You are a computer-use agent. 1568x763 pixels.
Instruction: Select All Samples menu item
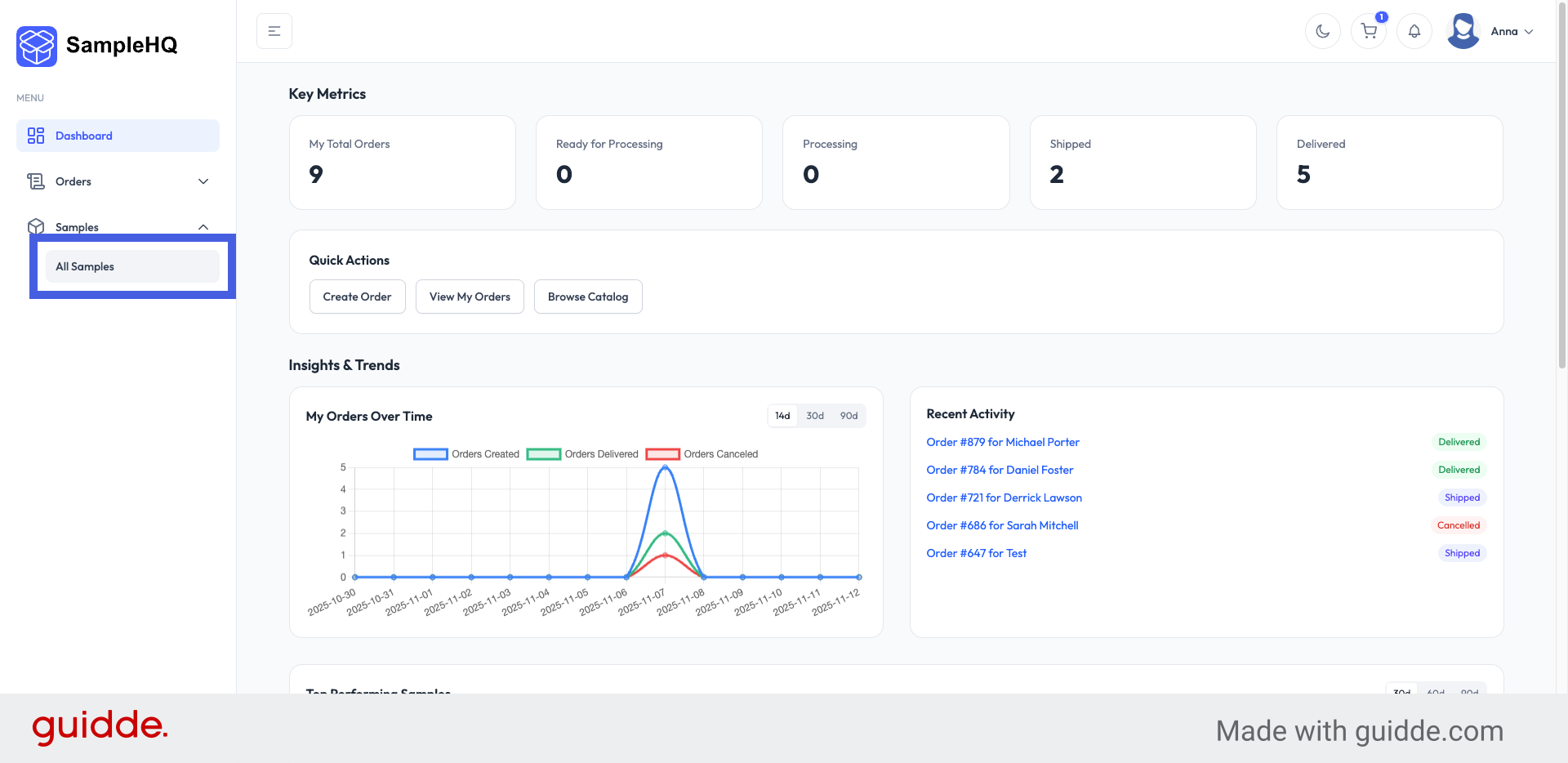(132, 266)
